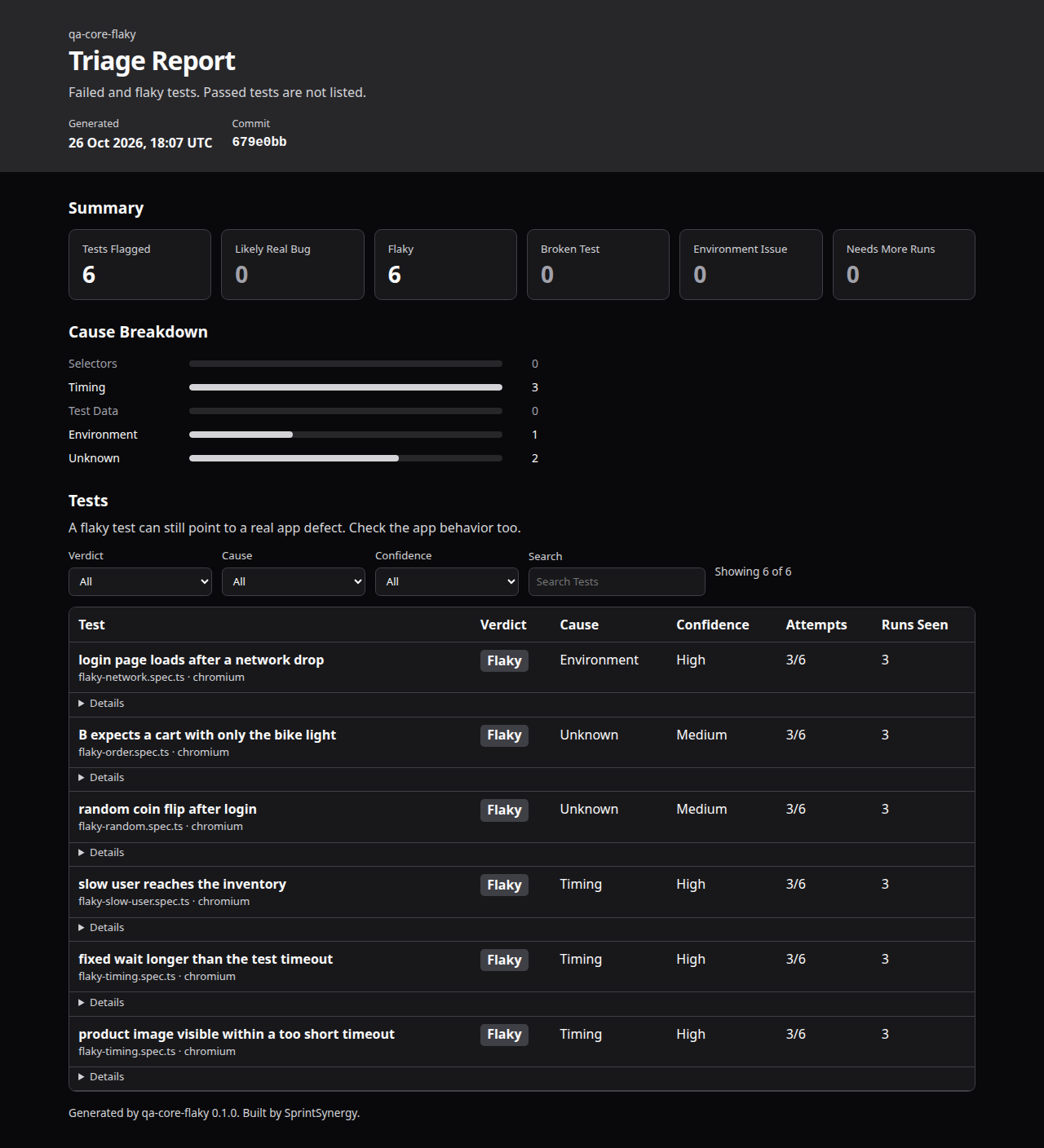Click the 'Generated by qa-core-flaky 0.1.0' footer

[x=215, y=1113]
